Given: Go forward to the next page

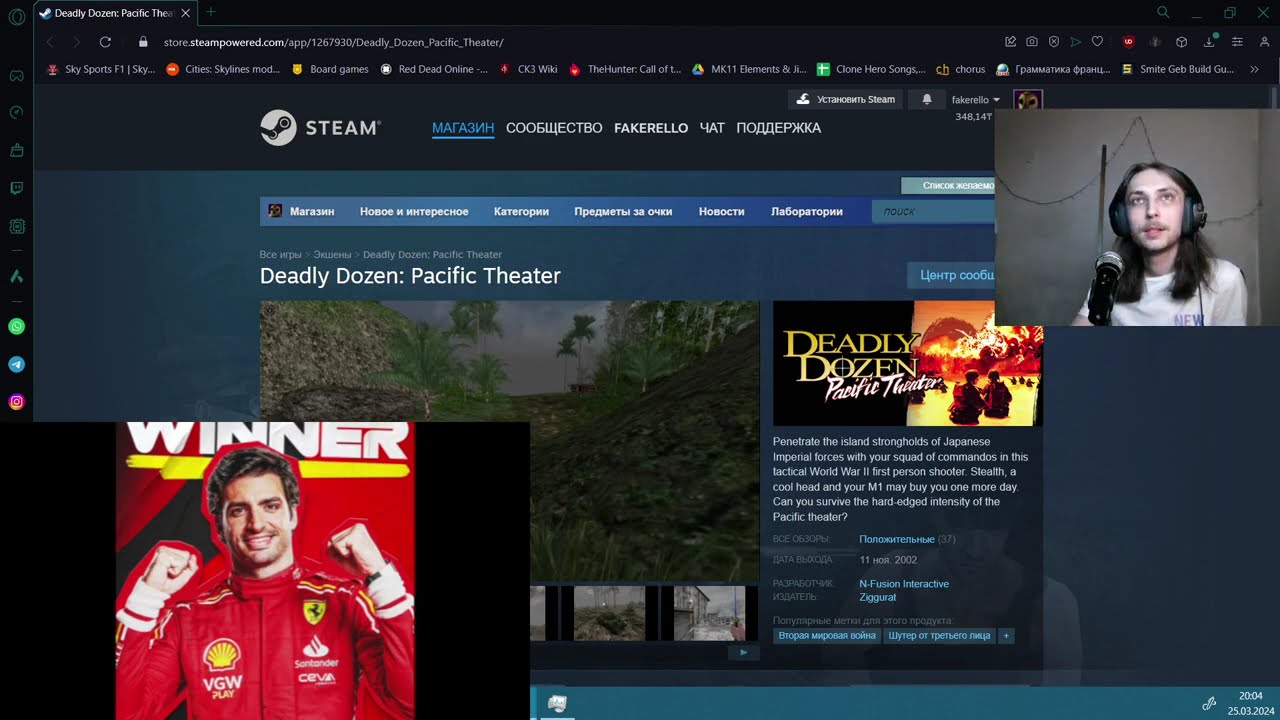Looking at the screenshot, I should click(x=76, y=42).
